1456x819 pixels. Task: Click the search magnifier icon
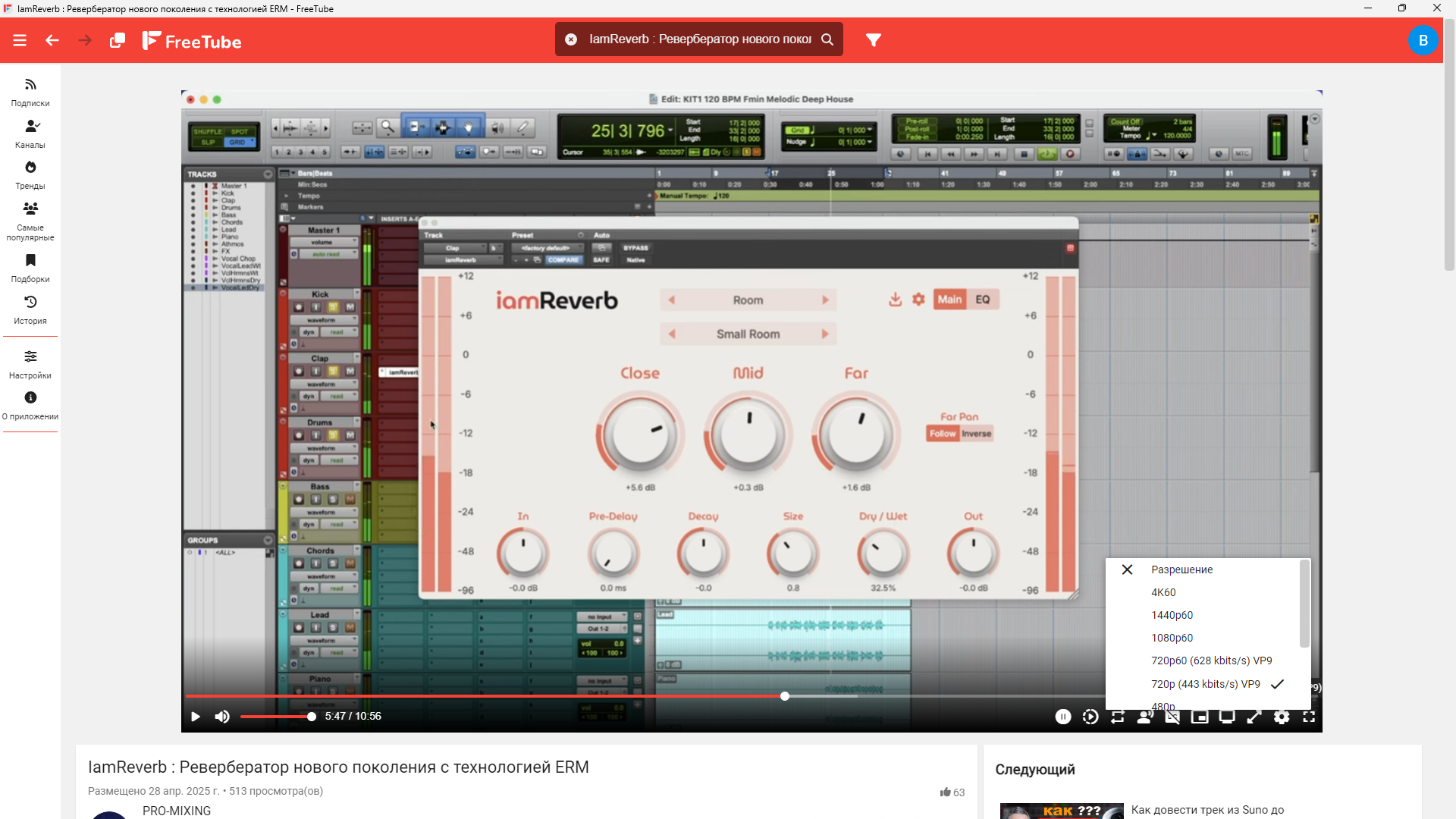(x=827, y=39)
